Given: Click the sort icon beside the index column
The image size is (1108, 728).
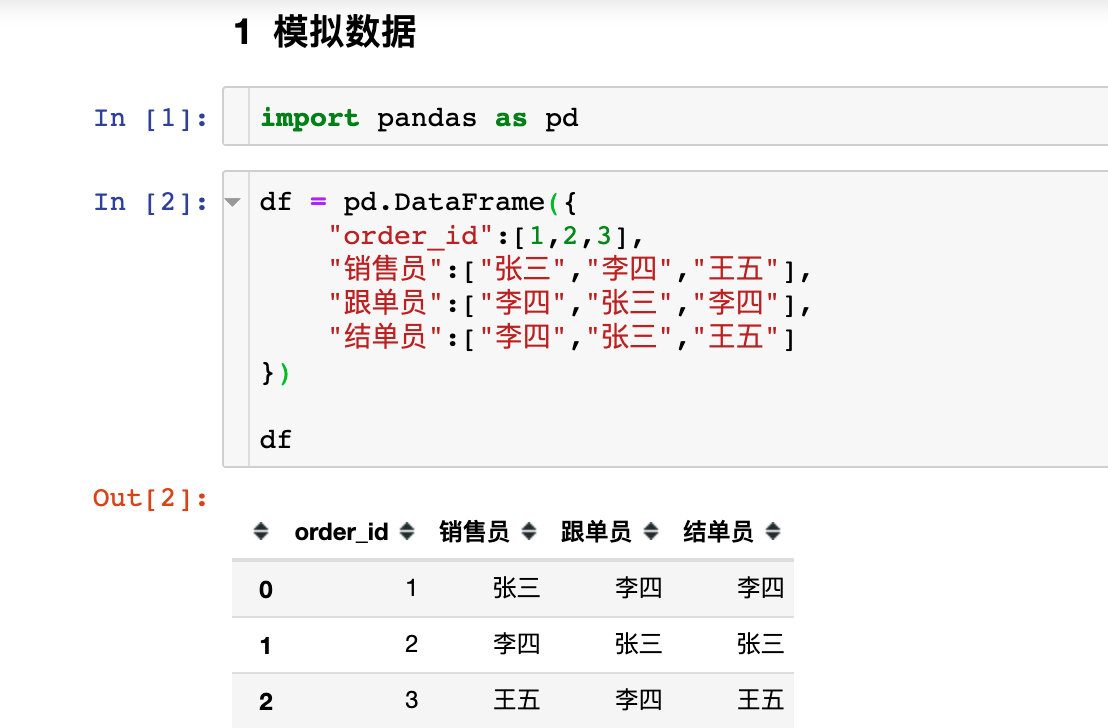Looking at the screenshot, I should coord(261,532).
